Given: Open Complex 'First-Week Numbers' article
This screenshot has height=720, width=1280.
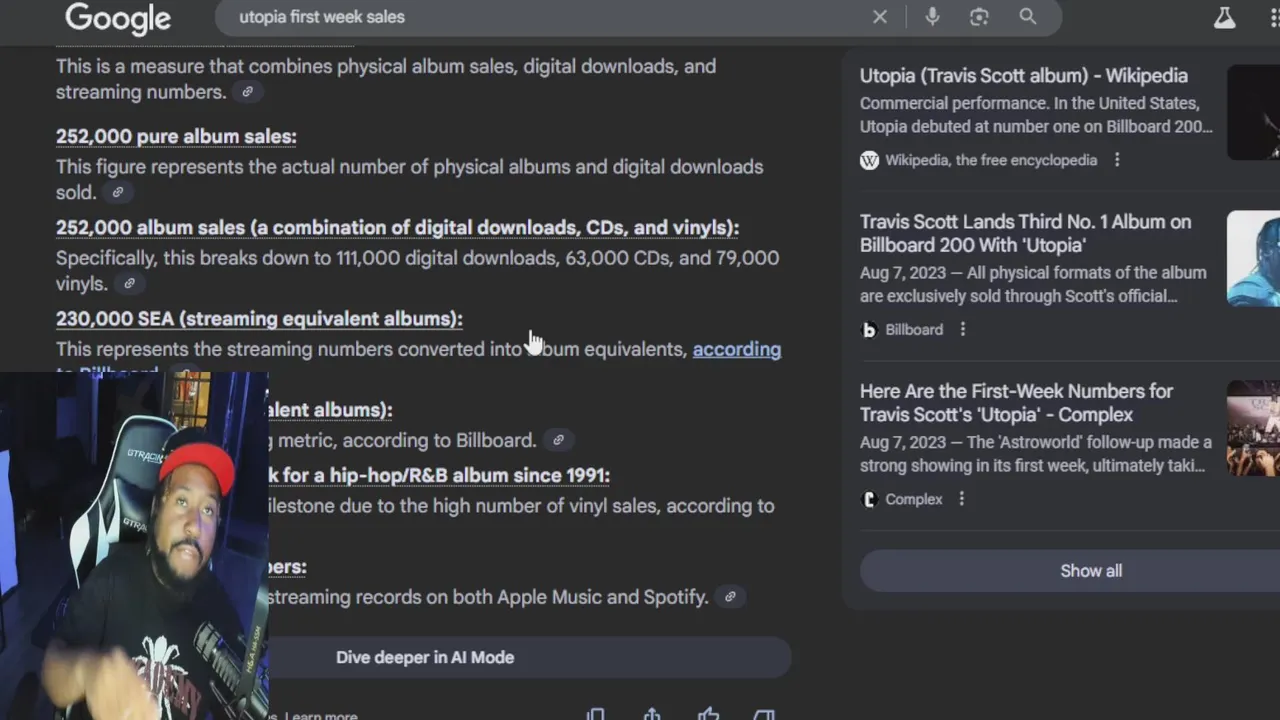Looking at the screenshot, I should point(1016,403).
